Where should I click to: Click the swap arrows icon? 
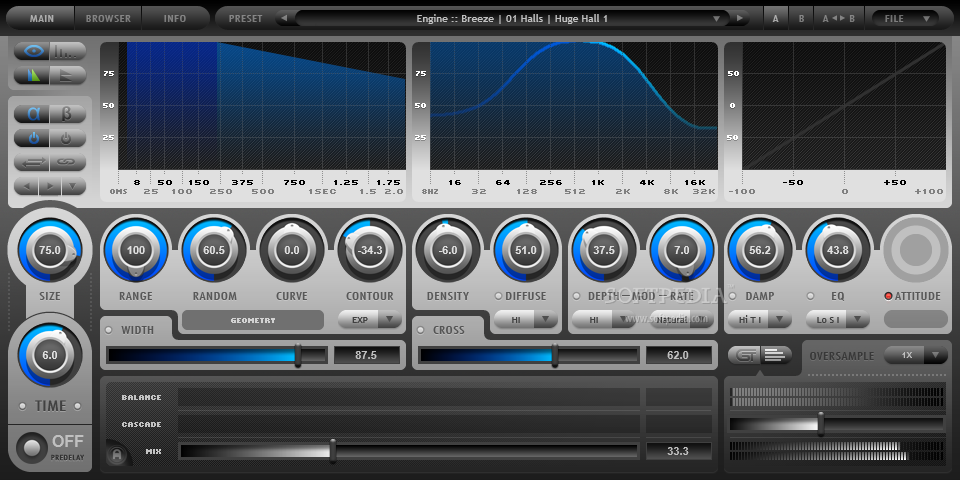32,162
